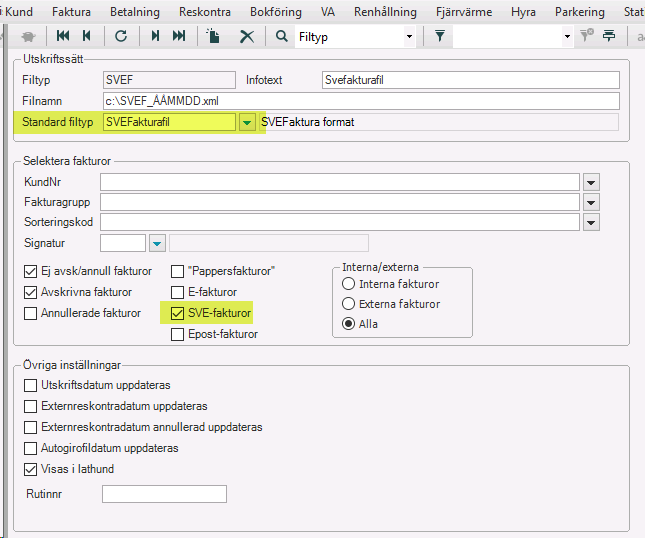Screen dimensions: 645x538
Task: Expand the Standard filtyp dropdown
Action: (247, 122)
